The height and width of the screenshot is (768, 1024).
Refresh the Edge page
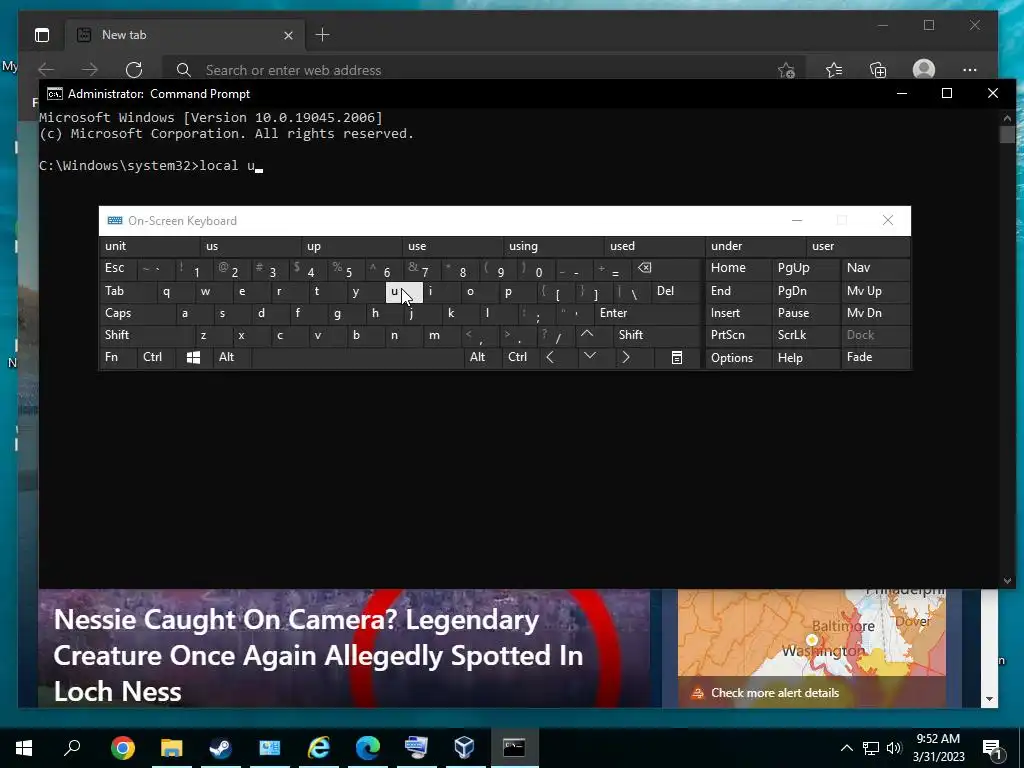pyautogui.click(x=134, y=70)
